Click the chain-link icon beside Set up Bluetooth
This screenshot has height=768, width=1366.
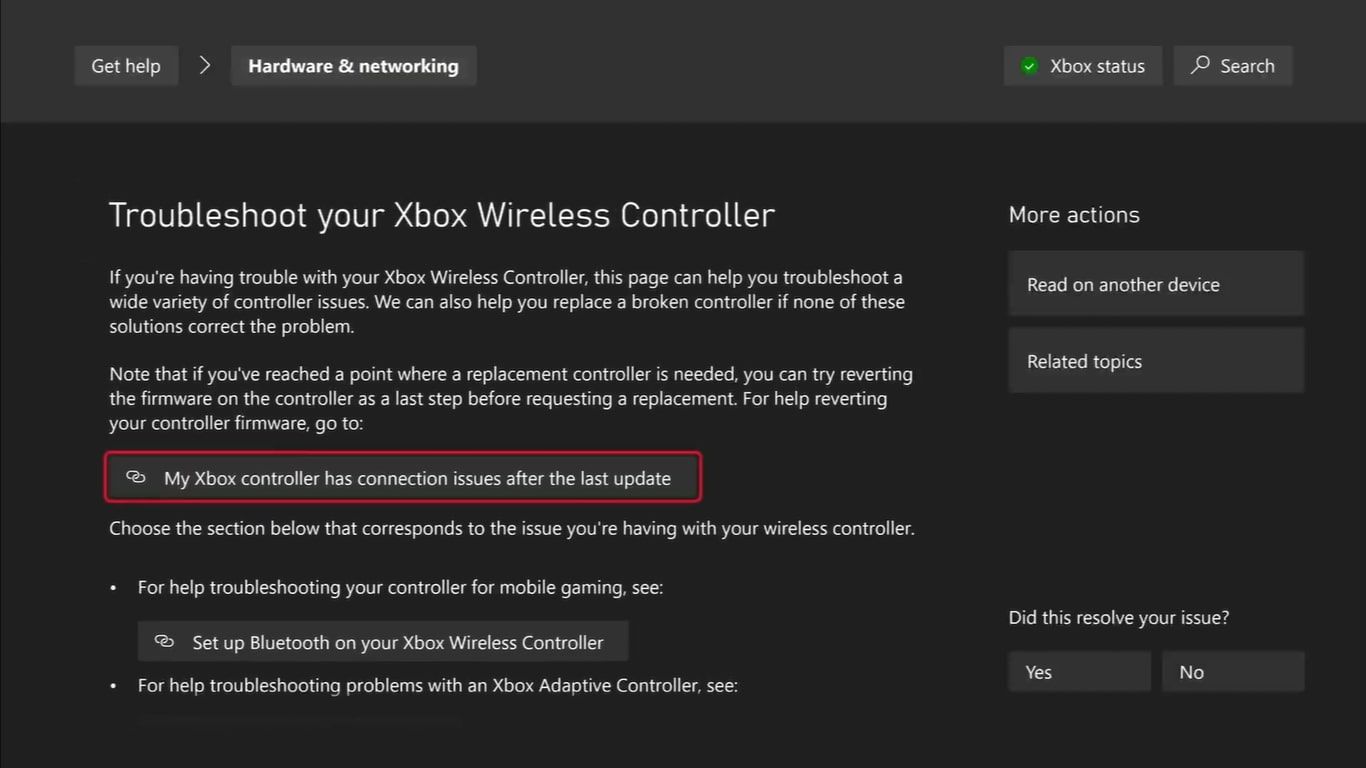pos(164,642)
